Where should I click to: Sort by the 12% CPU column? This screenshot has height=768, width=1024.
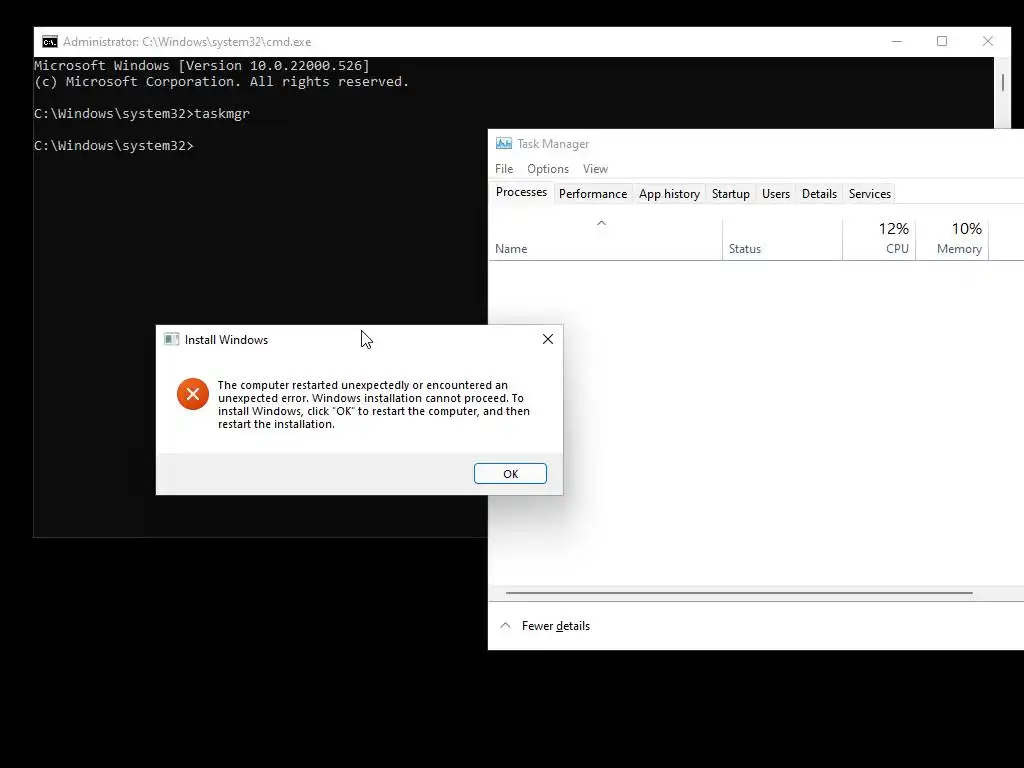coord(879,240)
